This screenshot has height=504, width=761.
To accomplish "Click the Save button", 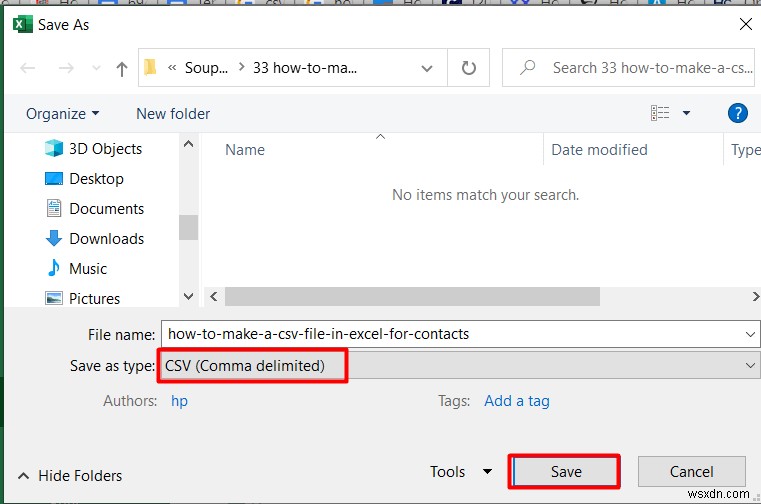I will [566, 471].
